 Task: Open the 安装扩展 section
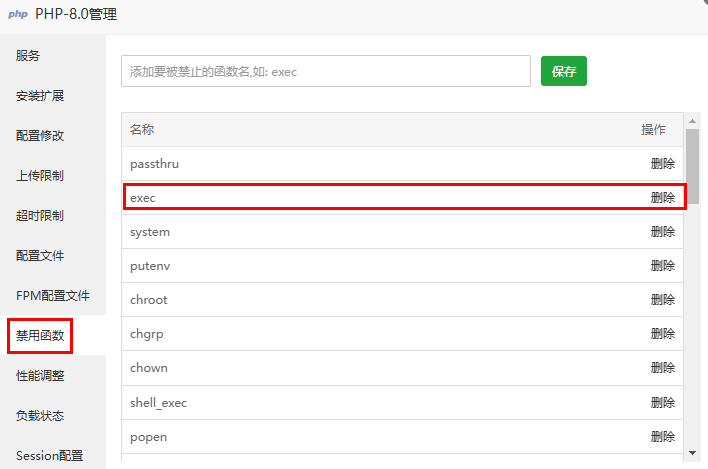pyautogui.click(x=40, y=96)
